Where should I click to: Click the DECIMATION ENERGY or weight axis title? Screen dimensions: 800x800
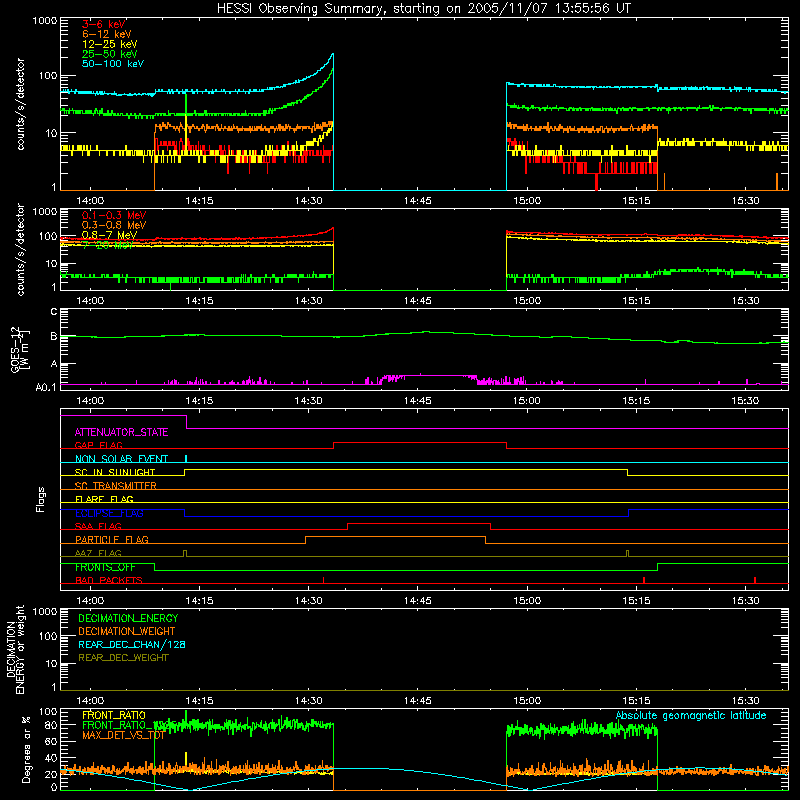tap(15, 649)
